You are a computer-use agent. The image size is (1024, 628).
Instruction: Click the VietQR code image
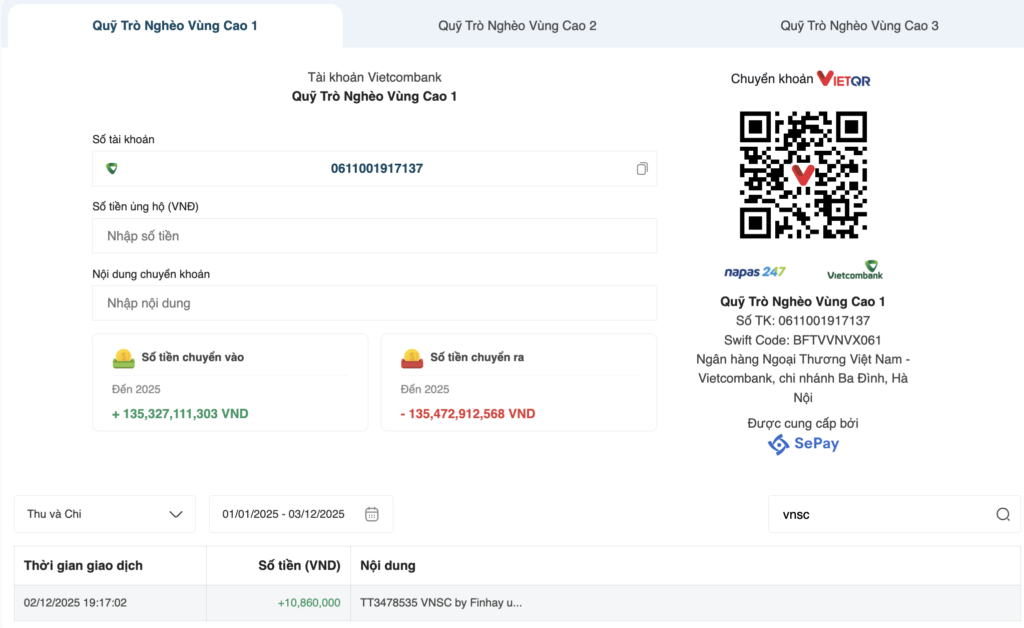click(x=803, y=175)
